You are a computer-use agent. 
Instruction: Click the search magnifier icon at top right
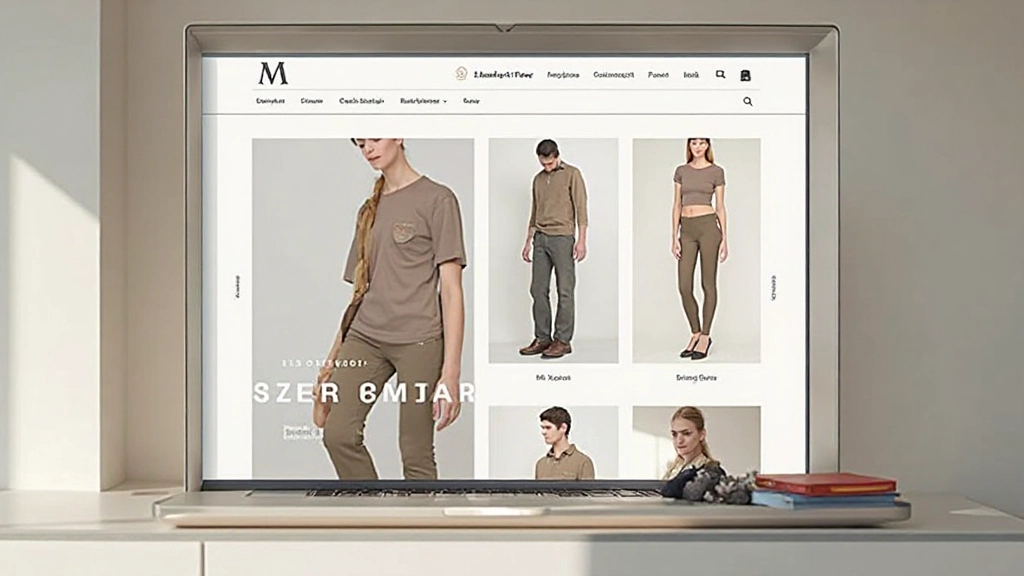pyautogui.click(x=720, y=73)
